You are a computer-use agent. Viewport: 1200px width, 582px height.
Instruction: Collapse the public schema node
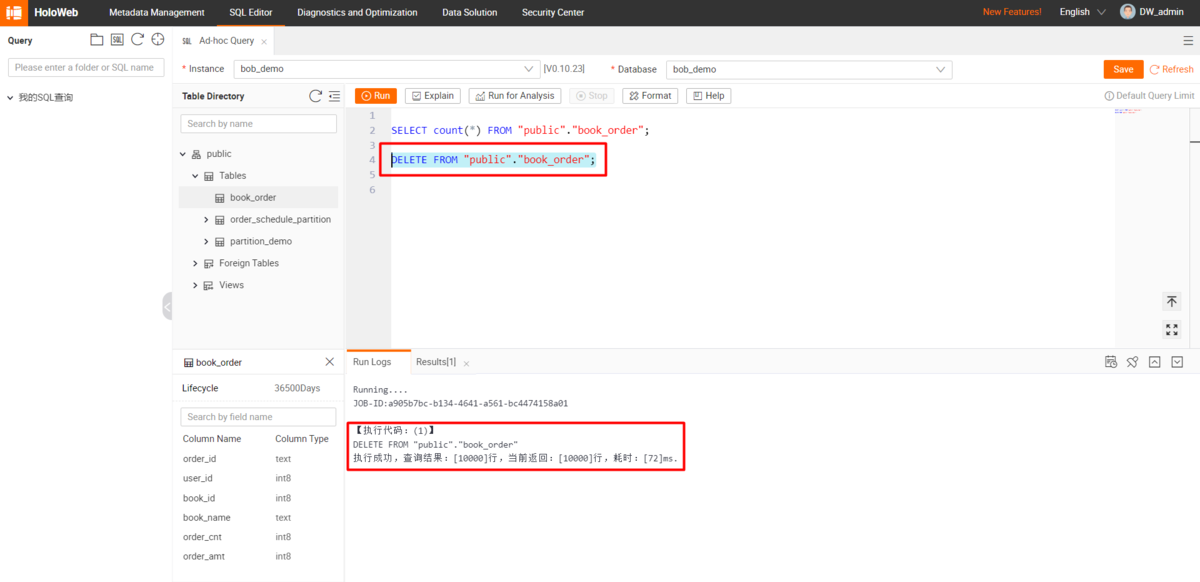click(x=183, y=154)
